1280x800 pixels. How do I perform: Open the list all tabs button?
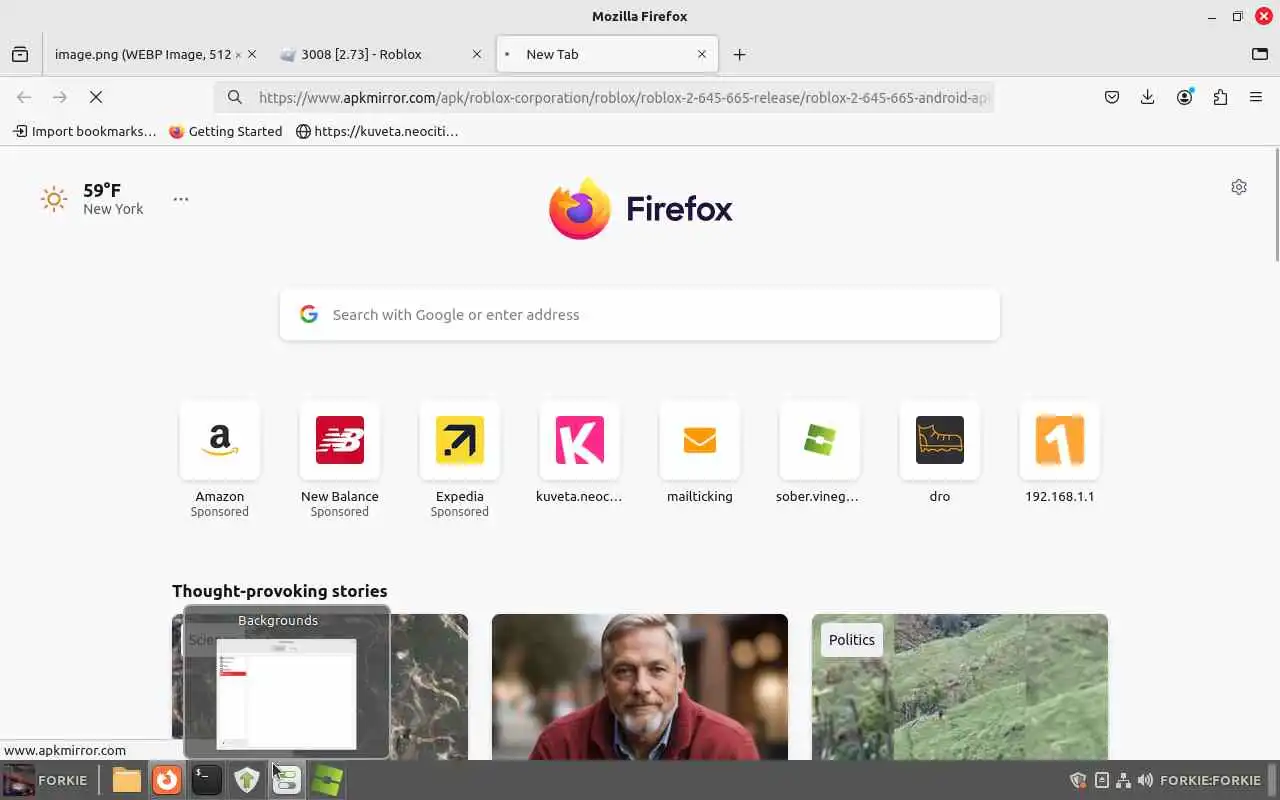(1260, 54)
